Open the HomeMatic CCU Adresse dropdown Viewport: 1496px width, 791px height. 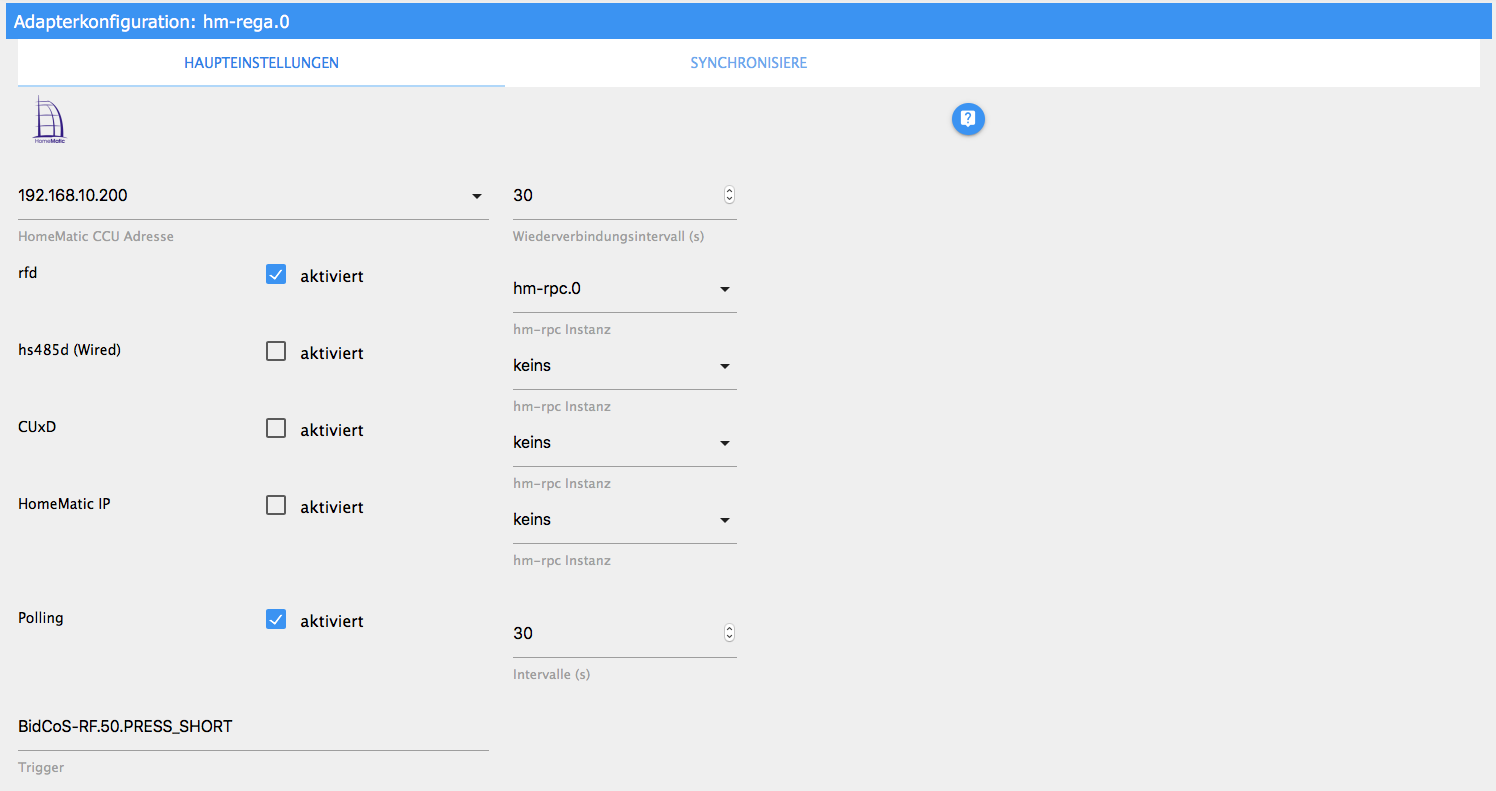[253, 196]
